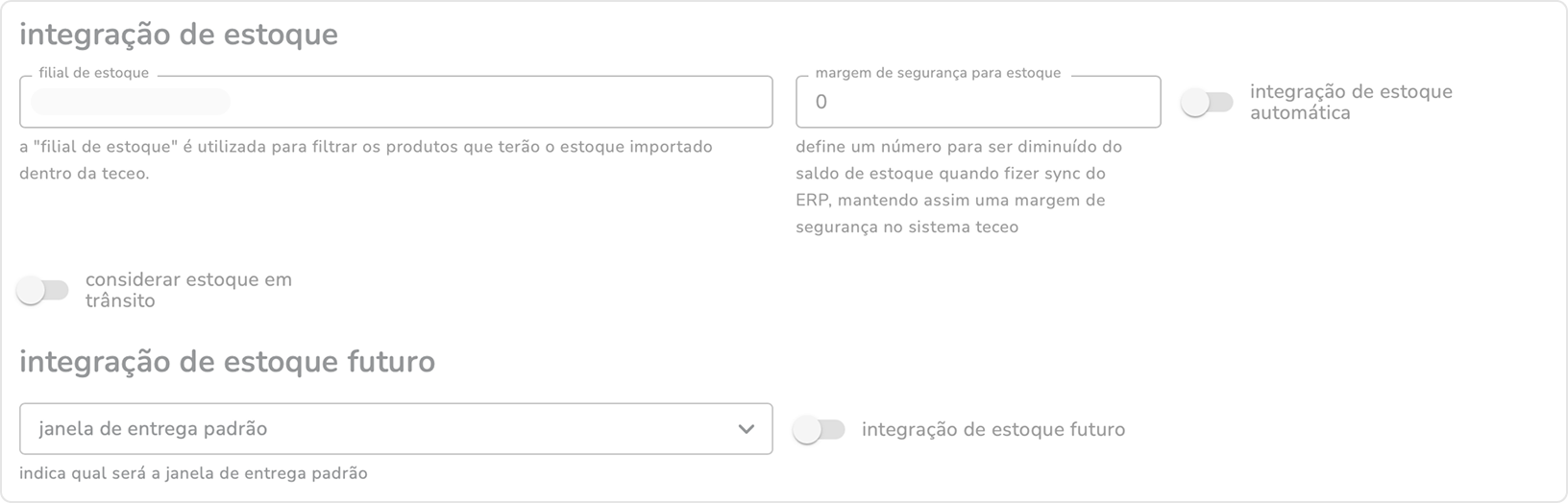Screen dimensions: 1568x503
Task: Select the blurred value chip in filial field
Action: pyautogui.click(x=131, y=102)
